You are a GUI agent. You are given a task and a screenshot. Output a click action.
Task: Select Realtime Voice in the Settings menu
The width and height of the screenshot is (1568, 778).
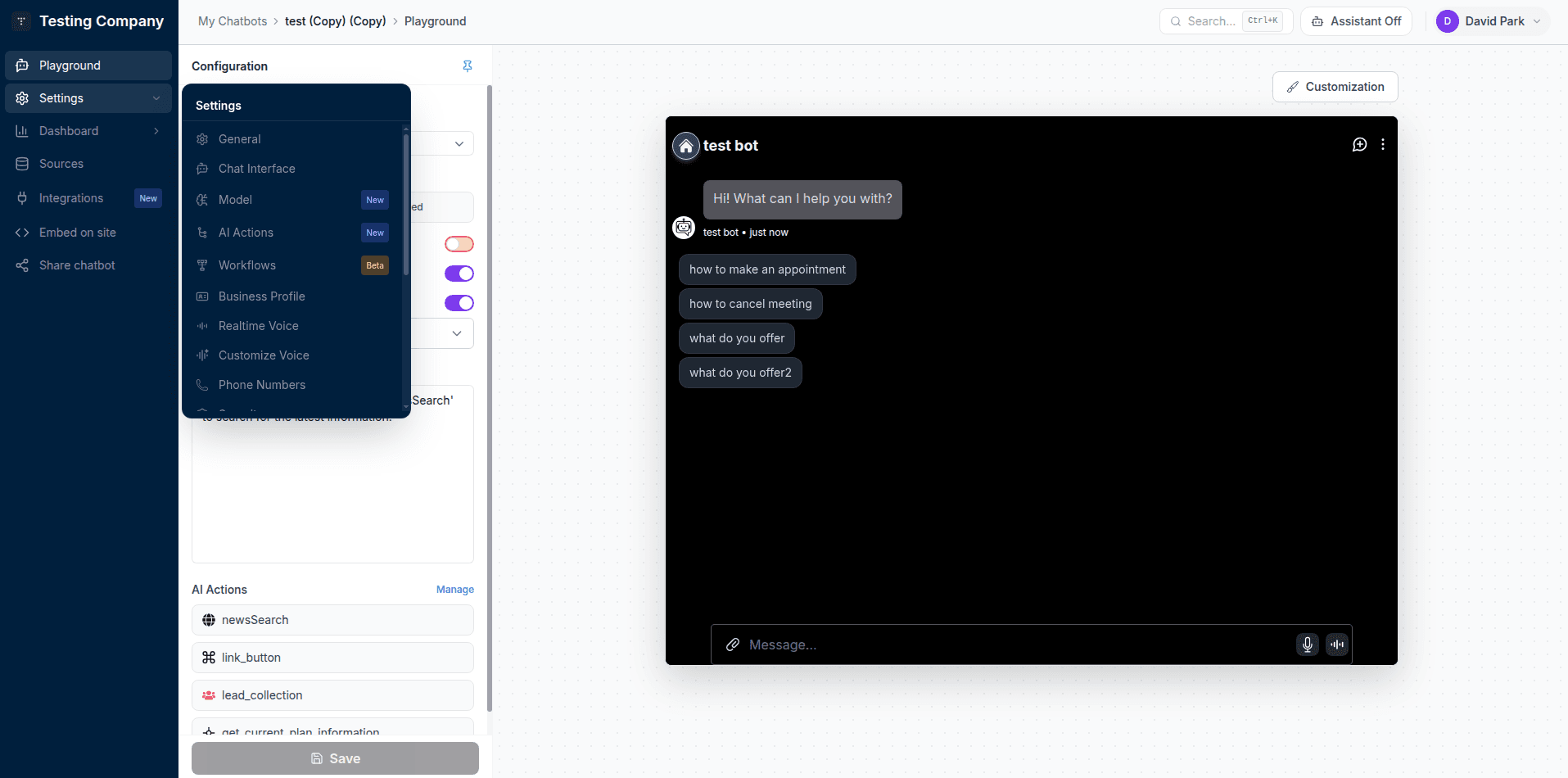[258, 325]
